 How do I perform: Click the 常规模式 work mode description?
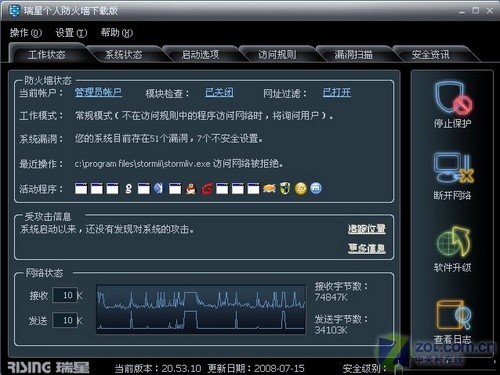click(x=204, y=116)
